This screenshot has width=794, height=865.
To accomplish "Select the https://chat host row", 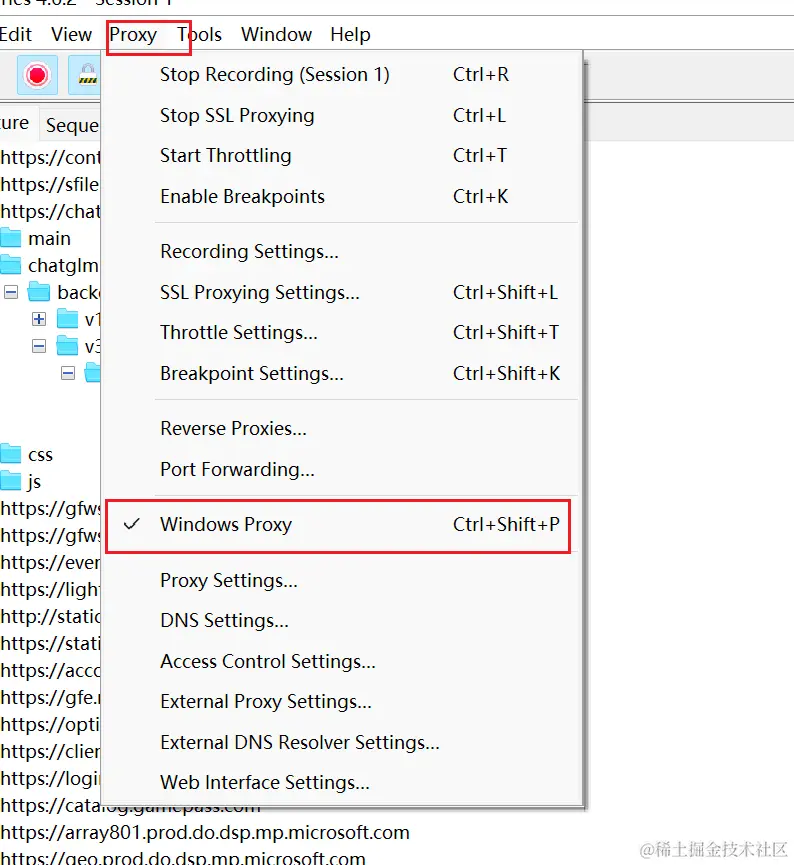I will (x=50, y=212).
